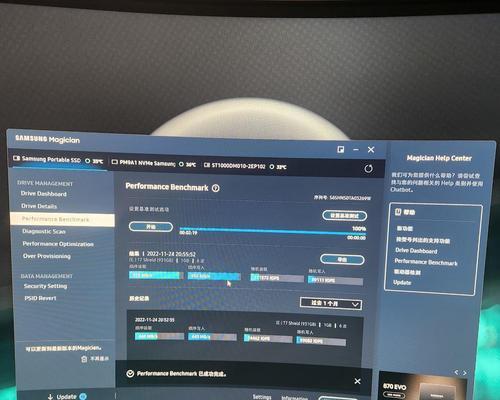Open the history period dropdown
500x400 pixels.
tap(331, 304)
